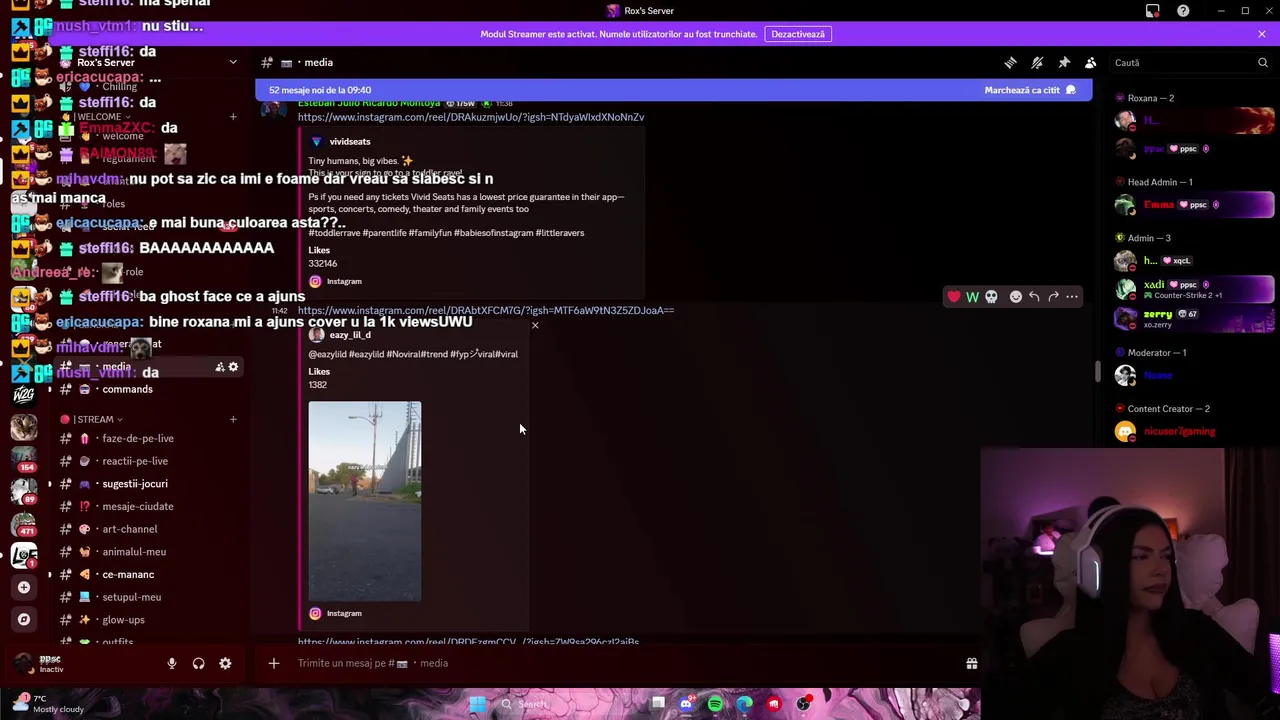
Task: Open the instagram reel link DRAbtXFCM7G
Action: tap(486, 310)
